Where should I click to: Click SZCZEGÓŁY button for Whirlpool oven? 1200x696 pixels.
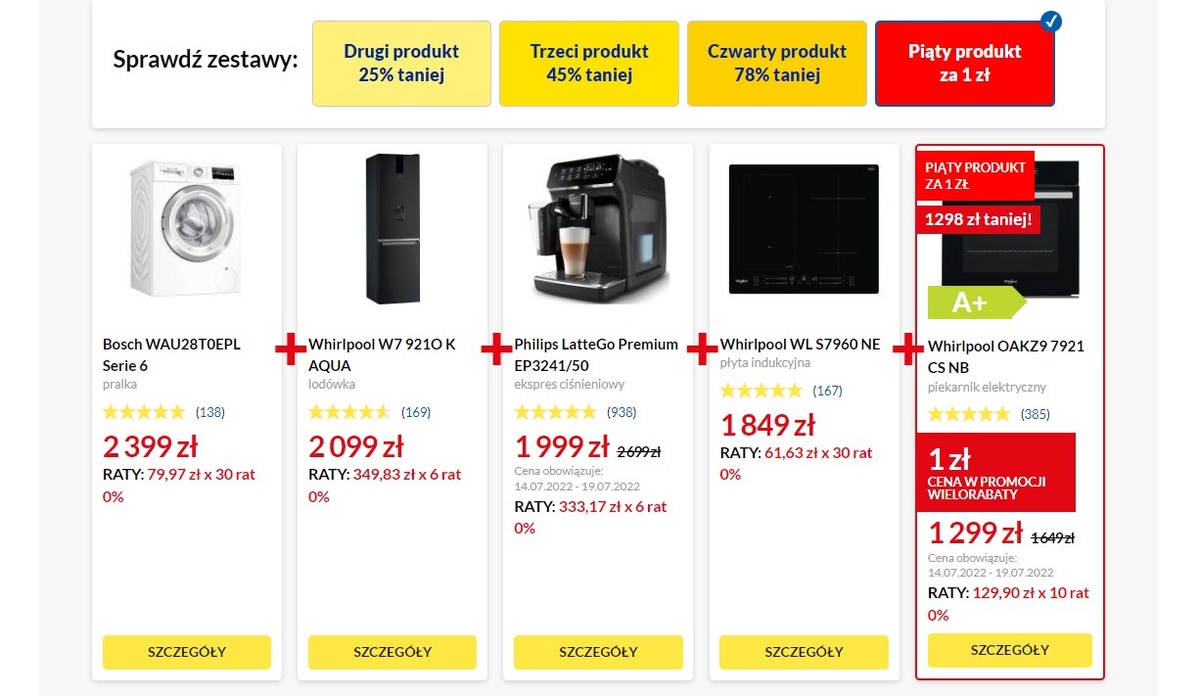tap(1009, 650)
